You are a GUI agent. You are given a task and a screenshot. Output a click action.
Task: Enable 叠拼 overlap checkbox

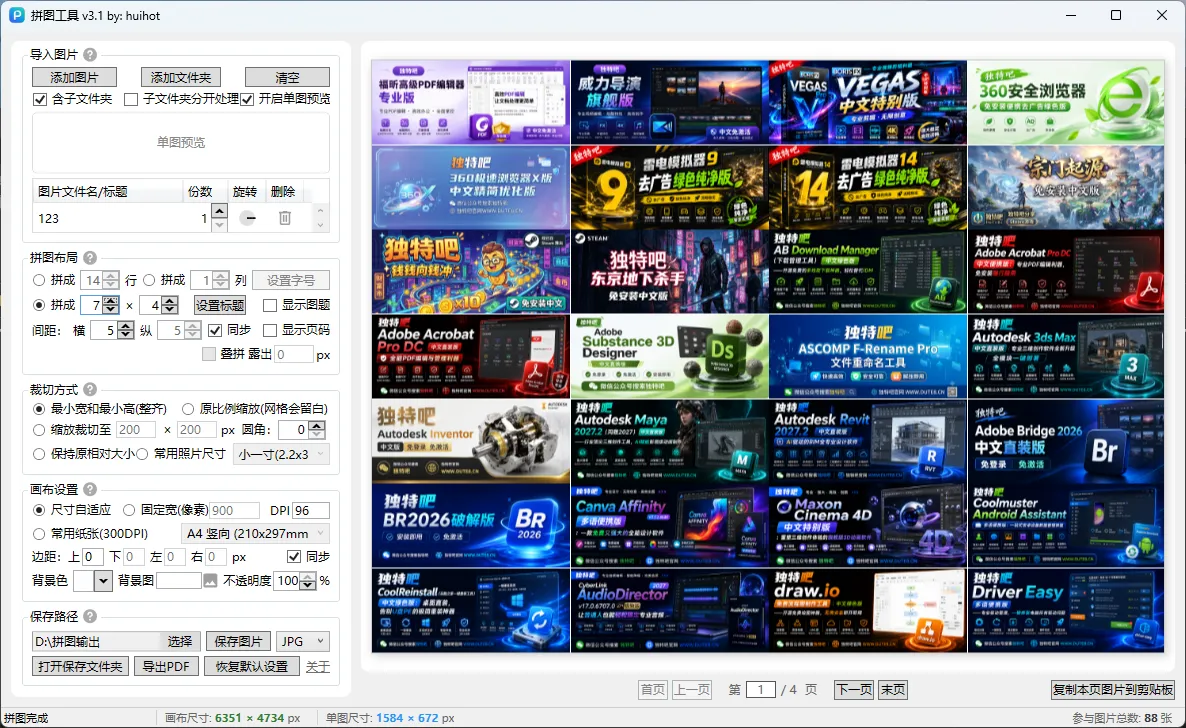tap(209, 354)
